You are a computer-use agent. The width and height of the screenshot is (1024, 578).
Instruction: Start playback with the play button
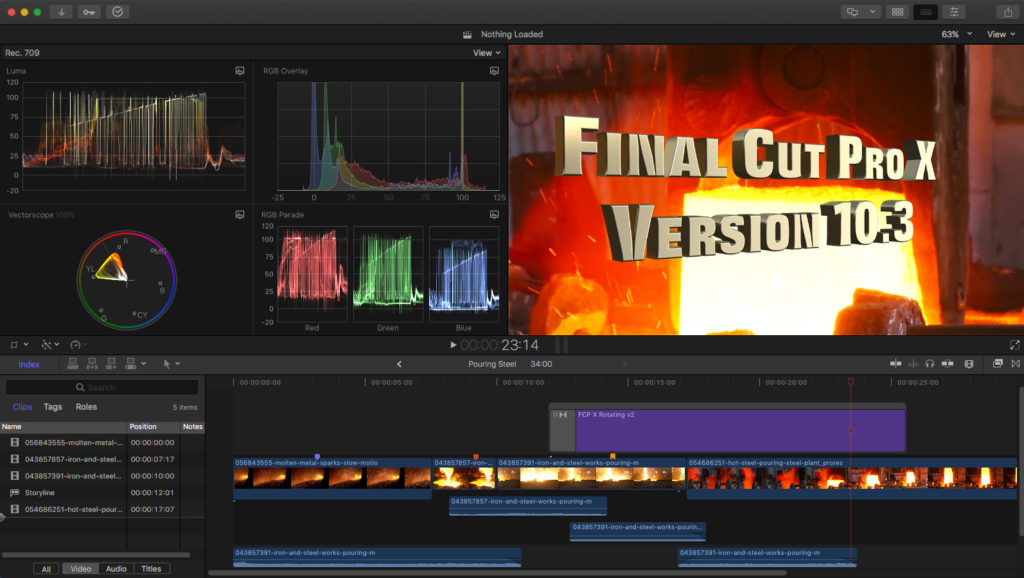(453, 345)
